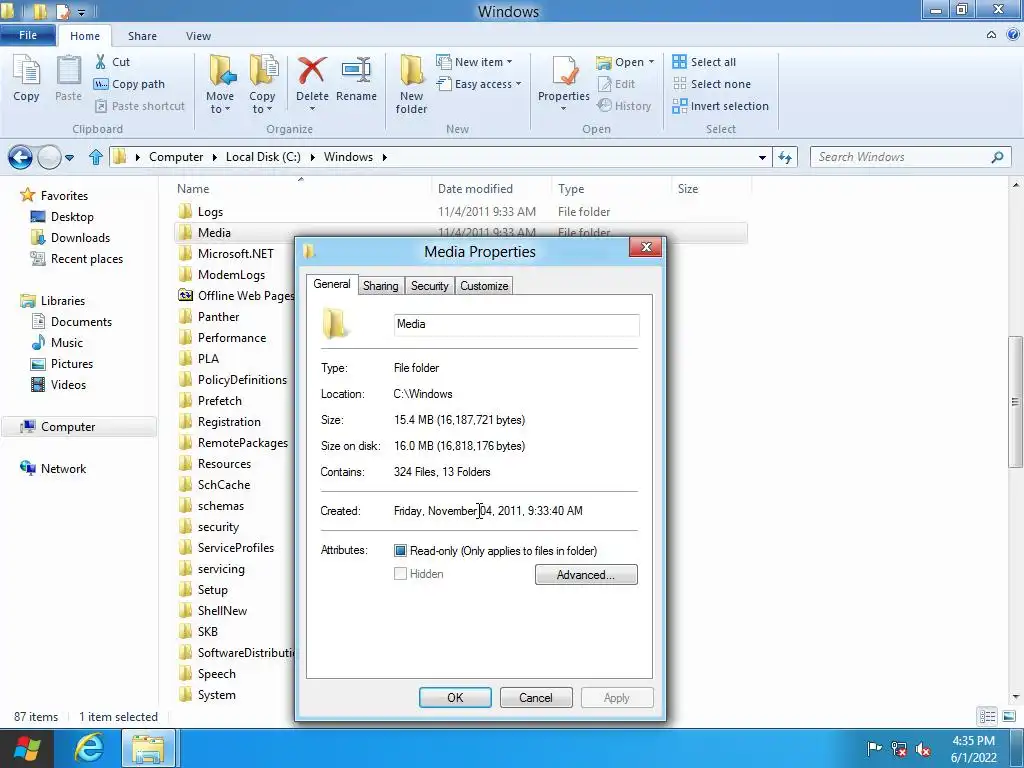Viewport: 1024px width, 768px height.
Task: Click the vertical scrollbar thumb of file list
Action: pos(1015,402)
